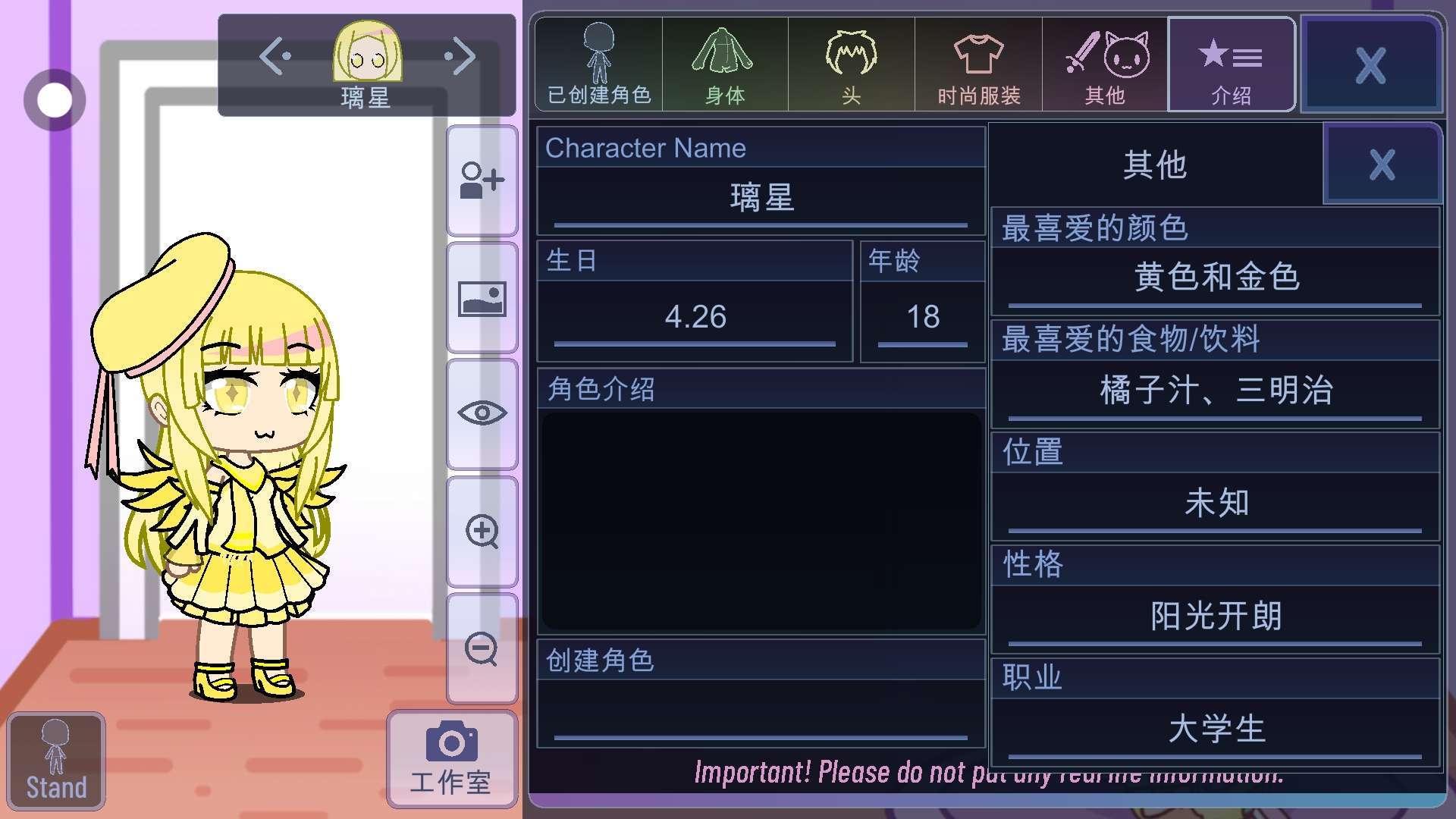The image size is (1456, 819).
Task: Open the 其他 sword and cat tab
Action: pos(1105,65)
